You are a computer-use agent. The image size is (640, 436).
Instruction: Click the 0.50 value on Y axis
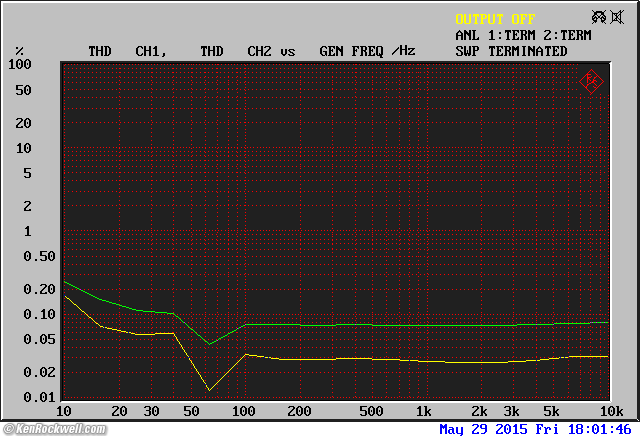(x=39, y=256)
